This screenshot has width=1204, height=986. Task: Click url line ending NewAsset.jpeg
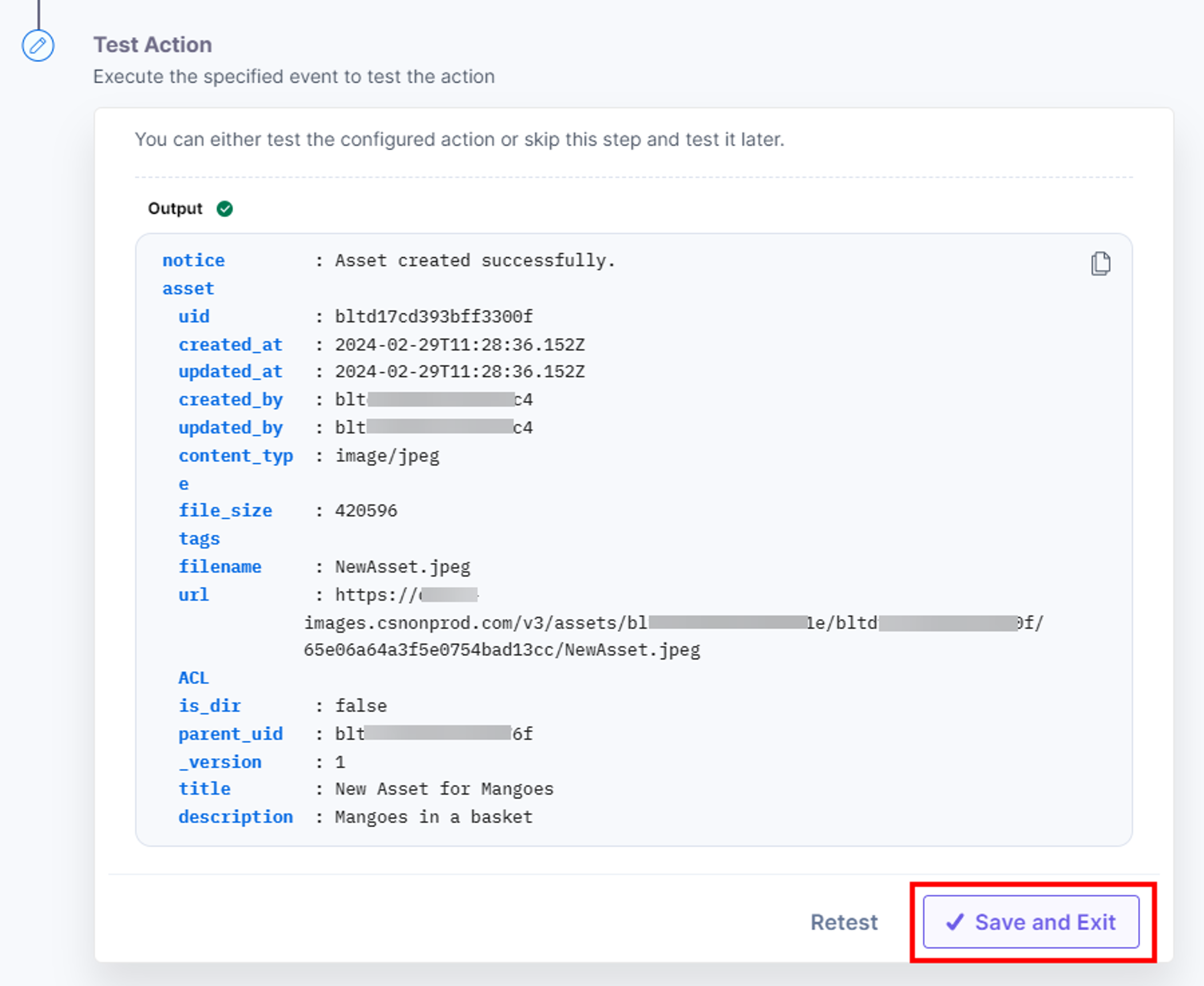coord(502,650)
